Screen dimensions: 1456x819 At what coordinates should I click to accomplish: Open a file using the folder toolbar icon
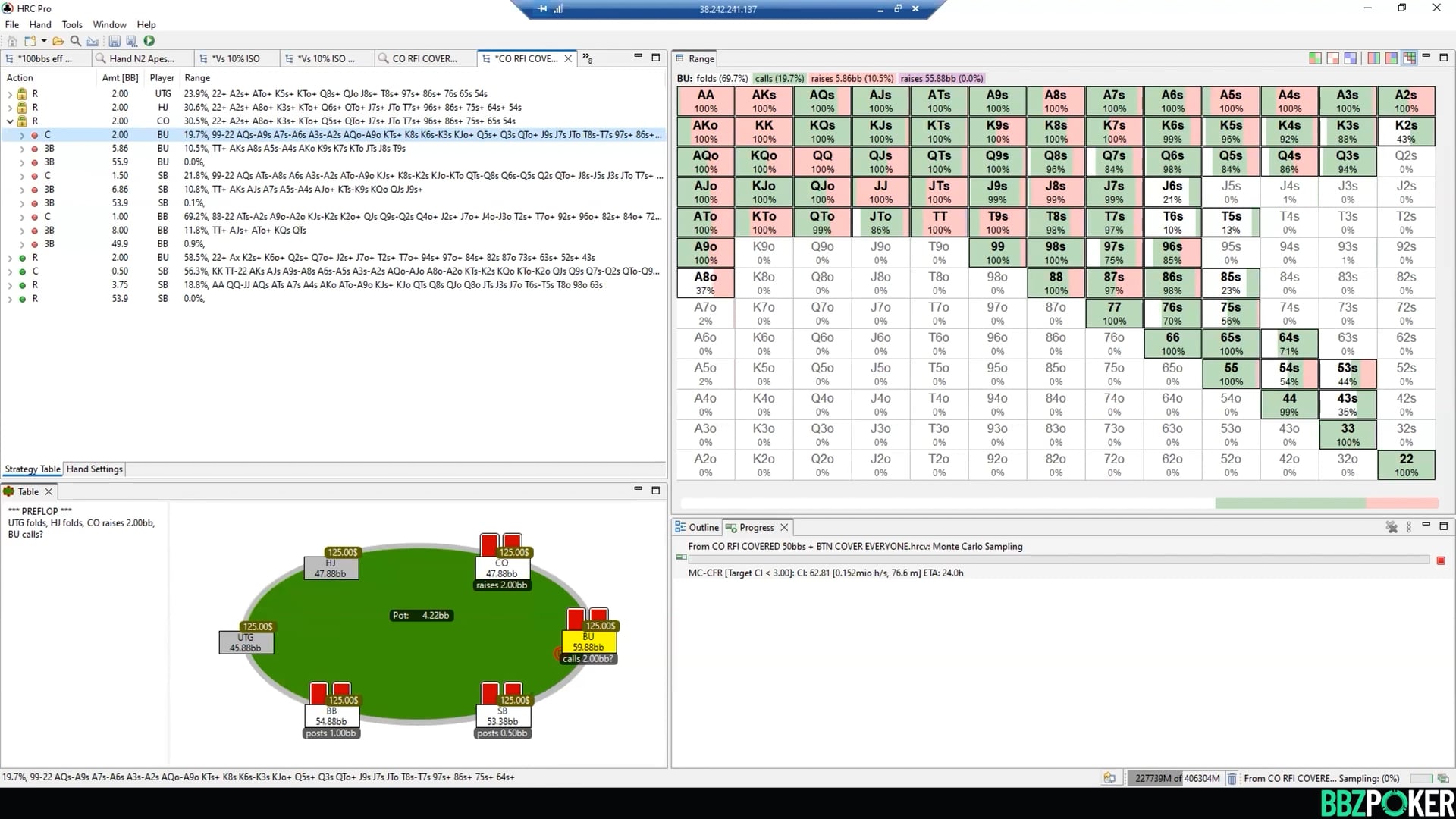coord(57,42)
